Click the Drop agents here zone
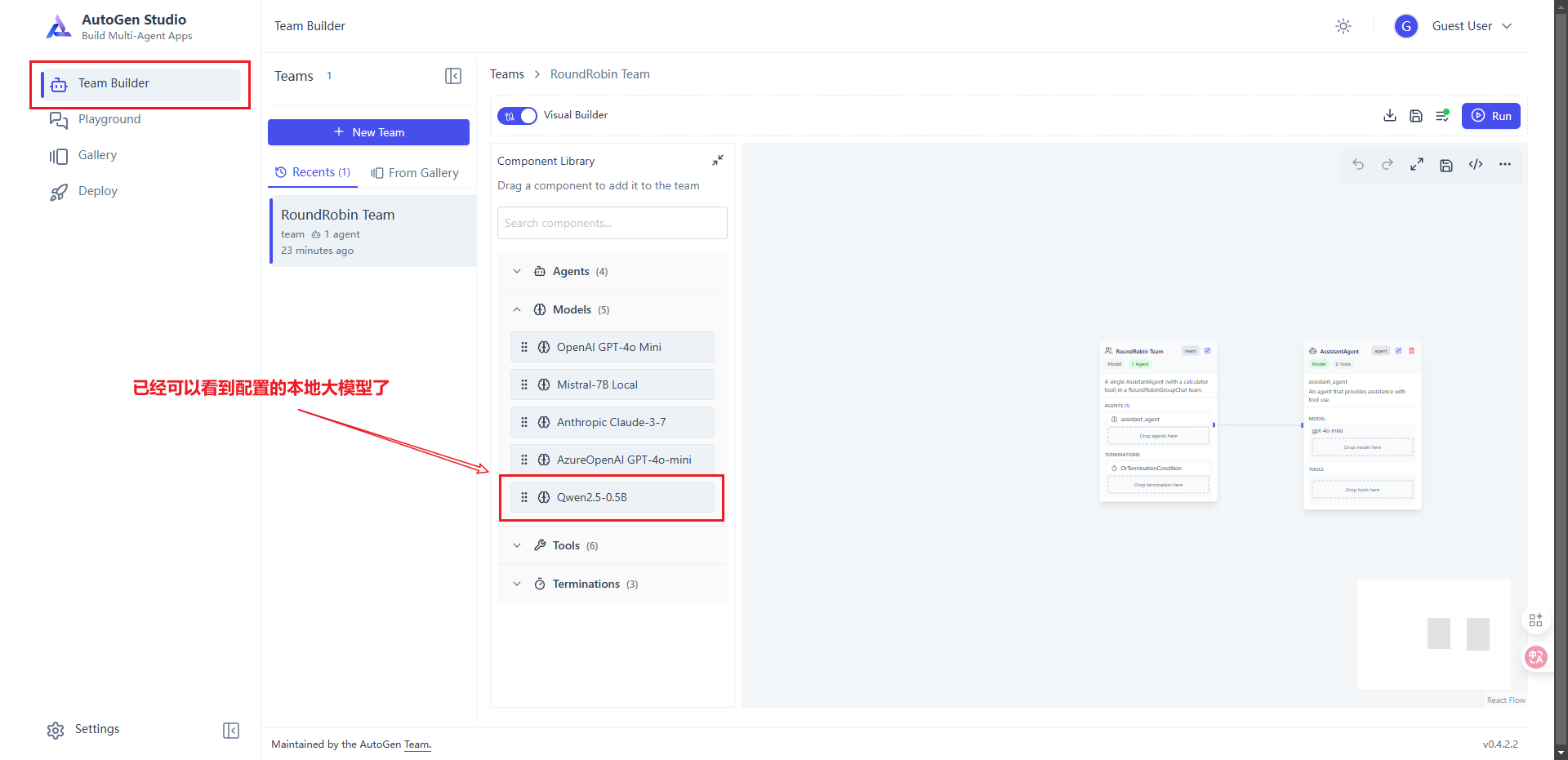 pos(1158,436)
